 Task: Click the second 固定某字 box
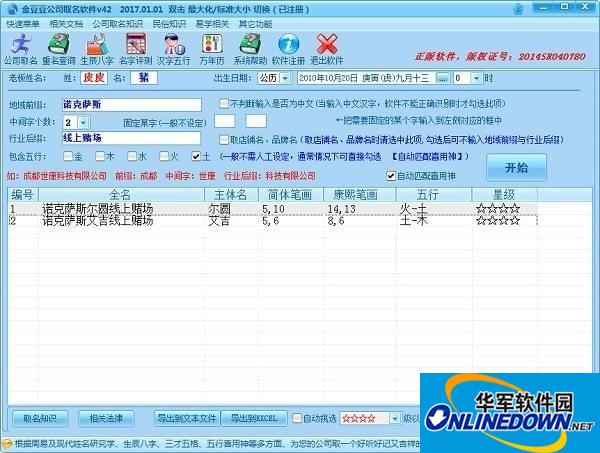pos(256,121)
